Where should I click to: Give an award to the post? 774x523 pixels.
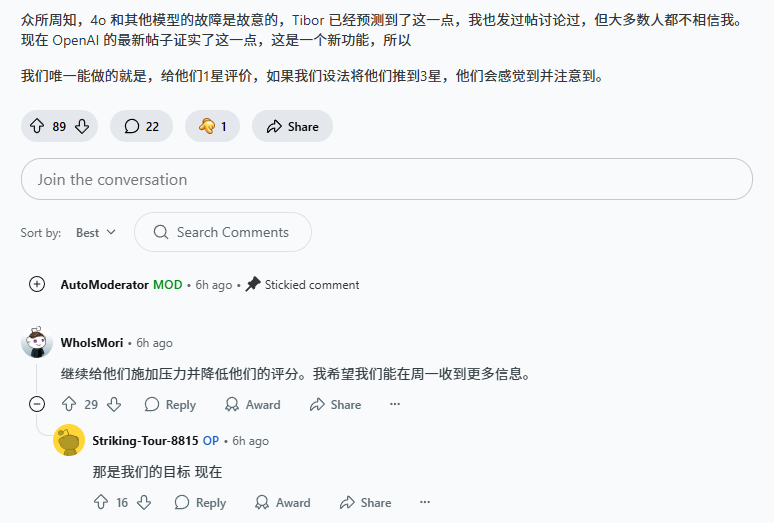212,126
